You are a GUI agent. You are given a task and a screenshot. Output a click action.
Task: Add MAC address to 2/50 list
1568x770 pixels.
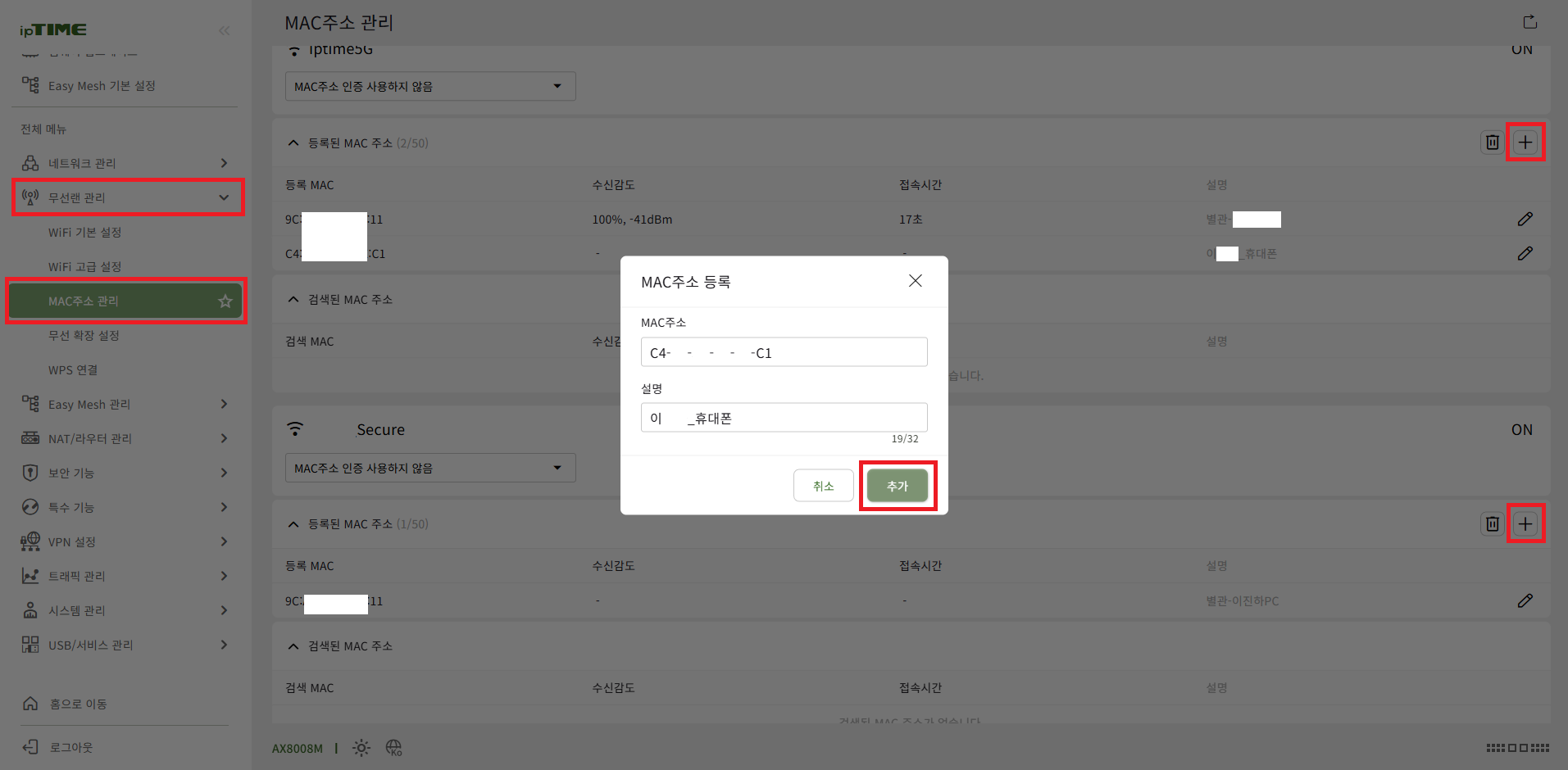tap(1525, 143)
